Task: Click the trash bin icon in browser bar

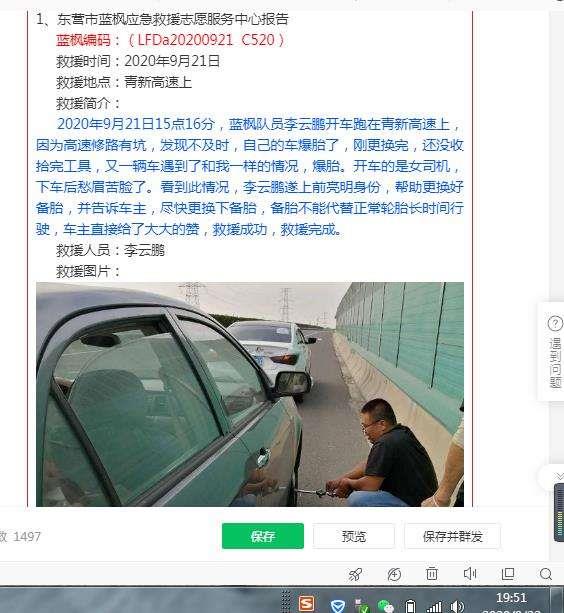Action: [x=432, y=574]
